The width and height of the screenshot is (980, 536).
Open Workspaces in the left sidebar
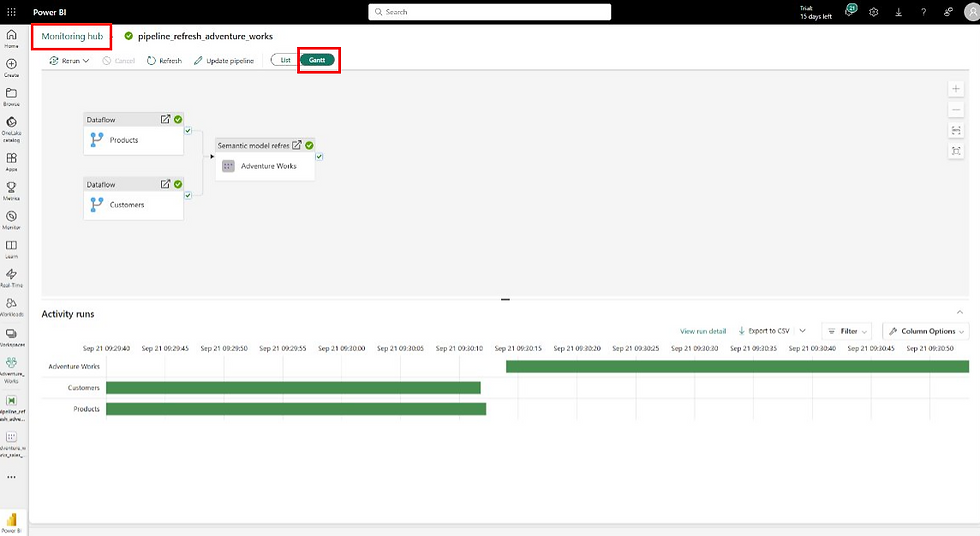(11, 337)
